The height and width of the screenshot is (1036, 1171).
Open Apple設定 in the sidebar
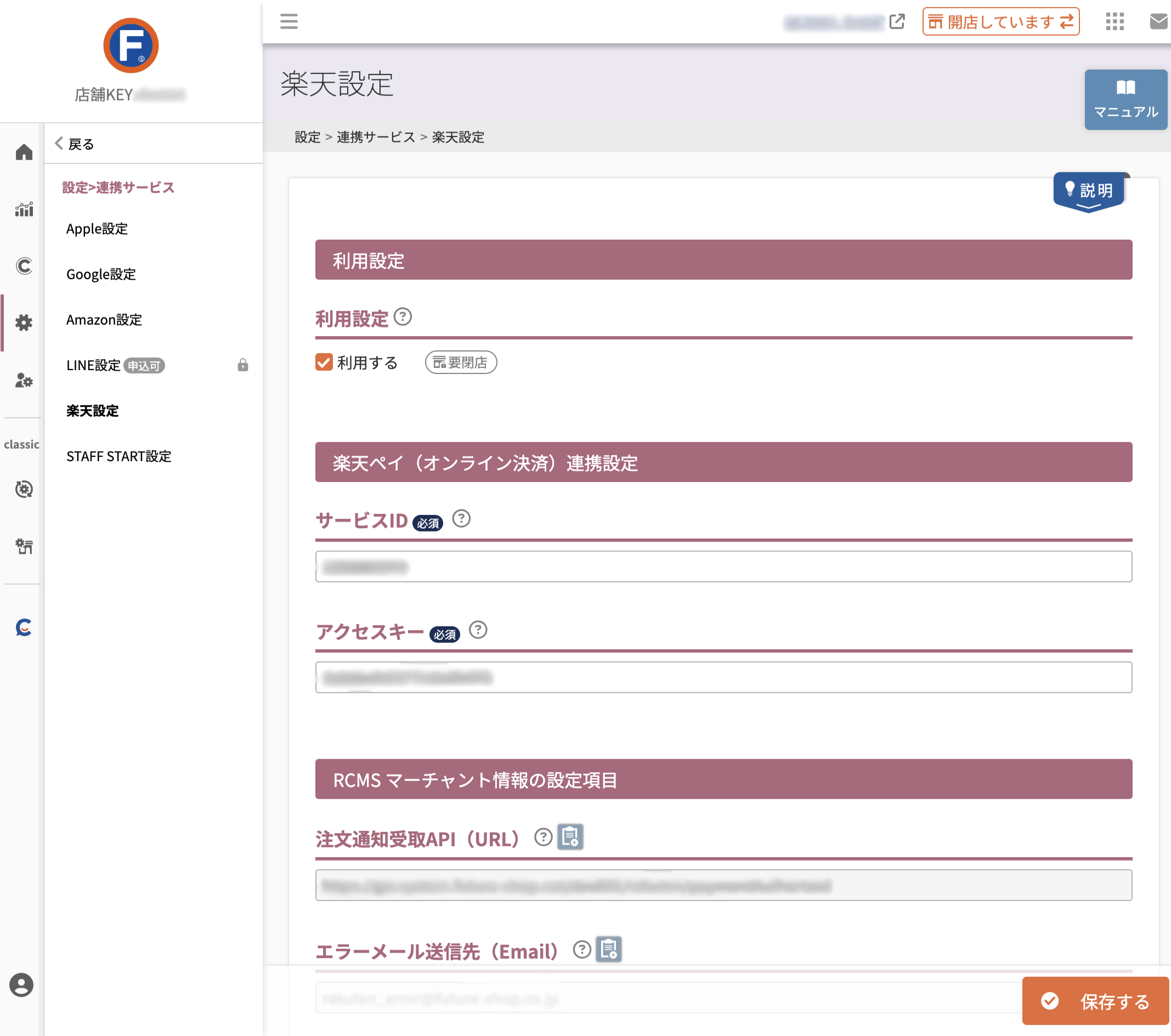click(97, 229)
